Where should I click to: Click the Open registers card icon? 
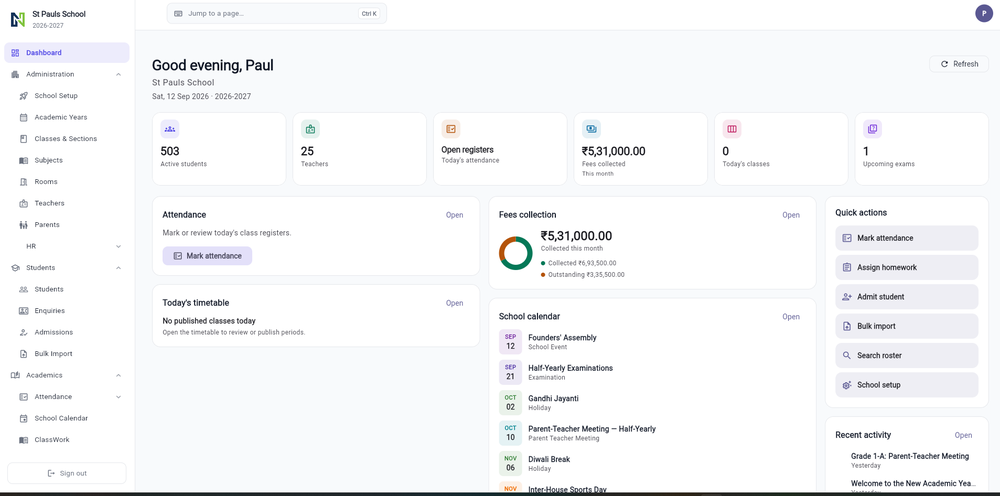[451, 129]
